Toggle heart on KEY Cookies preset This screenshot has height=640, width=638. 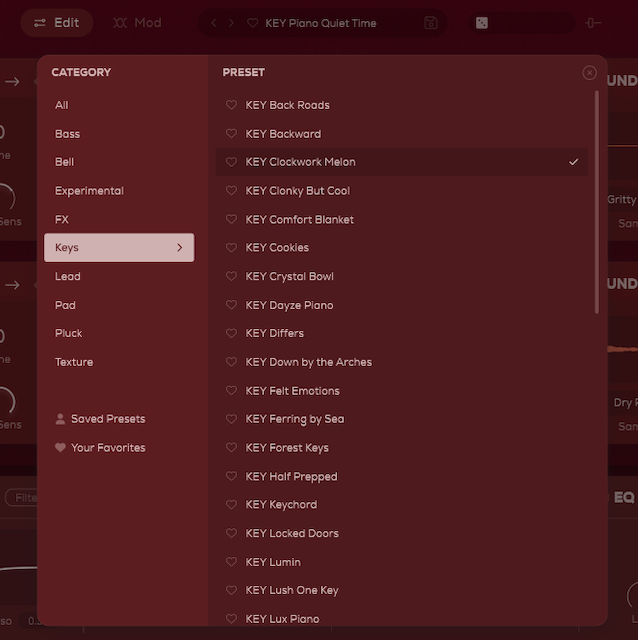[x=231, y=248]
